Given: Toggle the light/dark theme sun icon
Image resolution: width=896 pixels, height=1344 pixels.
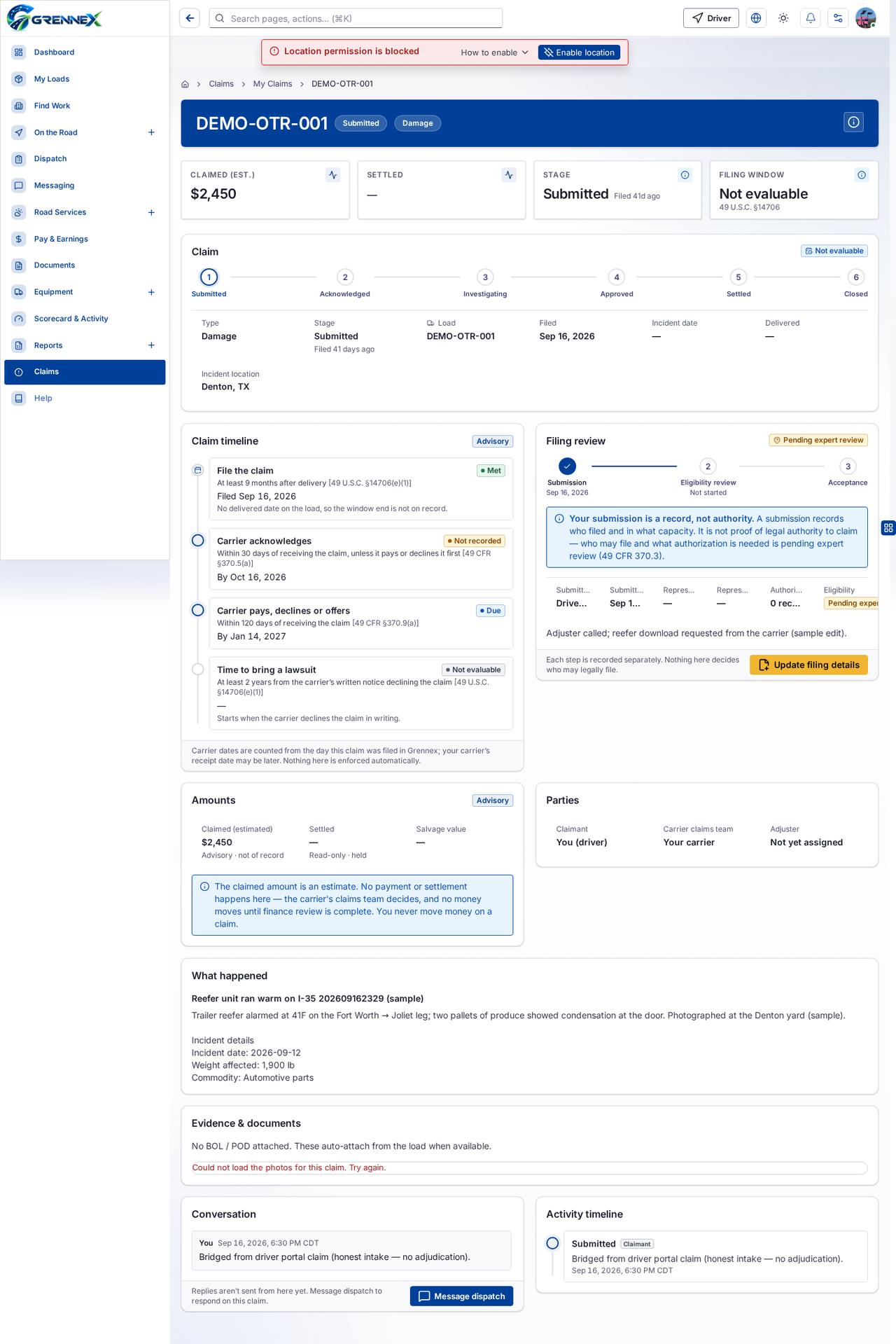Looking at the screenshot, I should coord(783,18).
